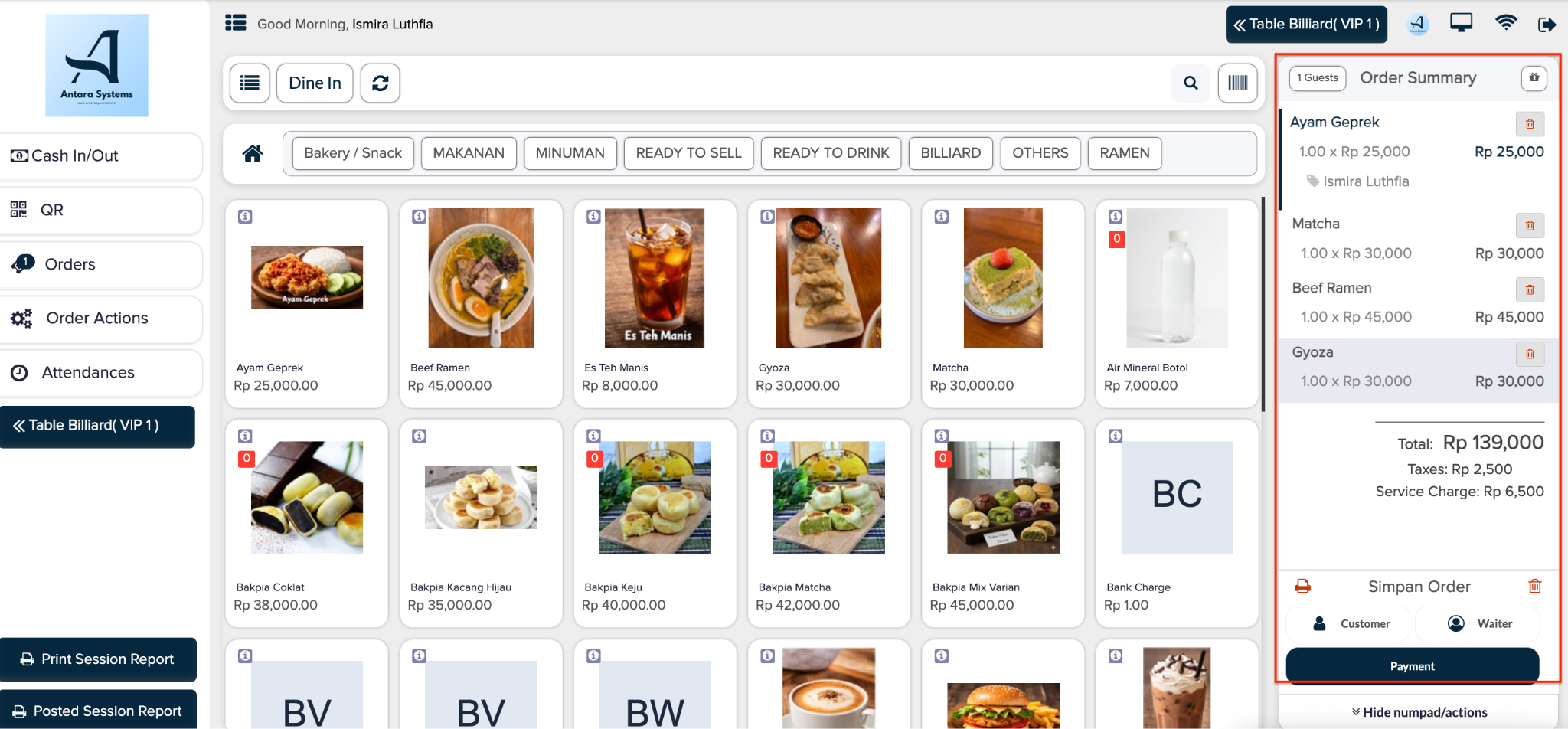
Task: Open Attendances in the sidebar
Action: click(x=100, y=373)
